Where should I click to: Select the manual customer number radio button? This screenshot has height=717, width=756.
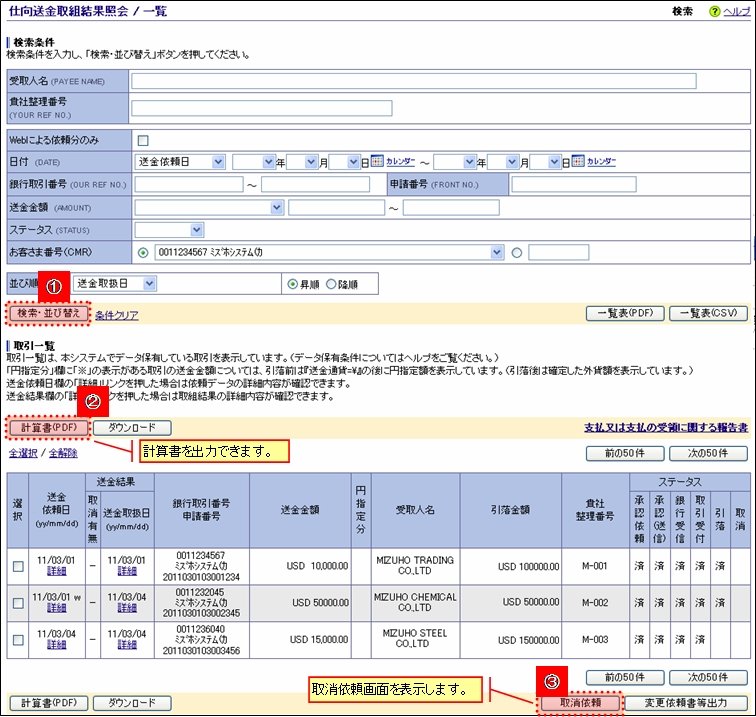coord(516,253)
